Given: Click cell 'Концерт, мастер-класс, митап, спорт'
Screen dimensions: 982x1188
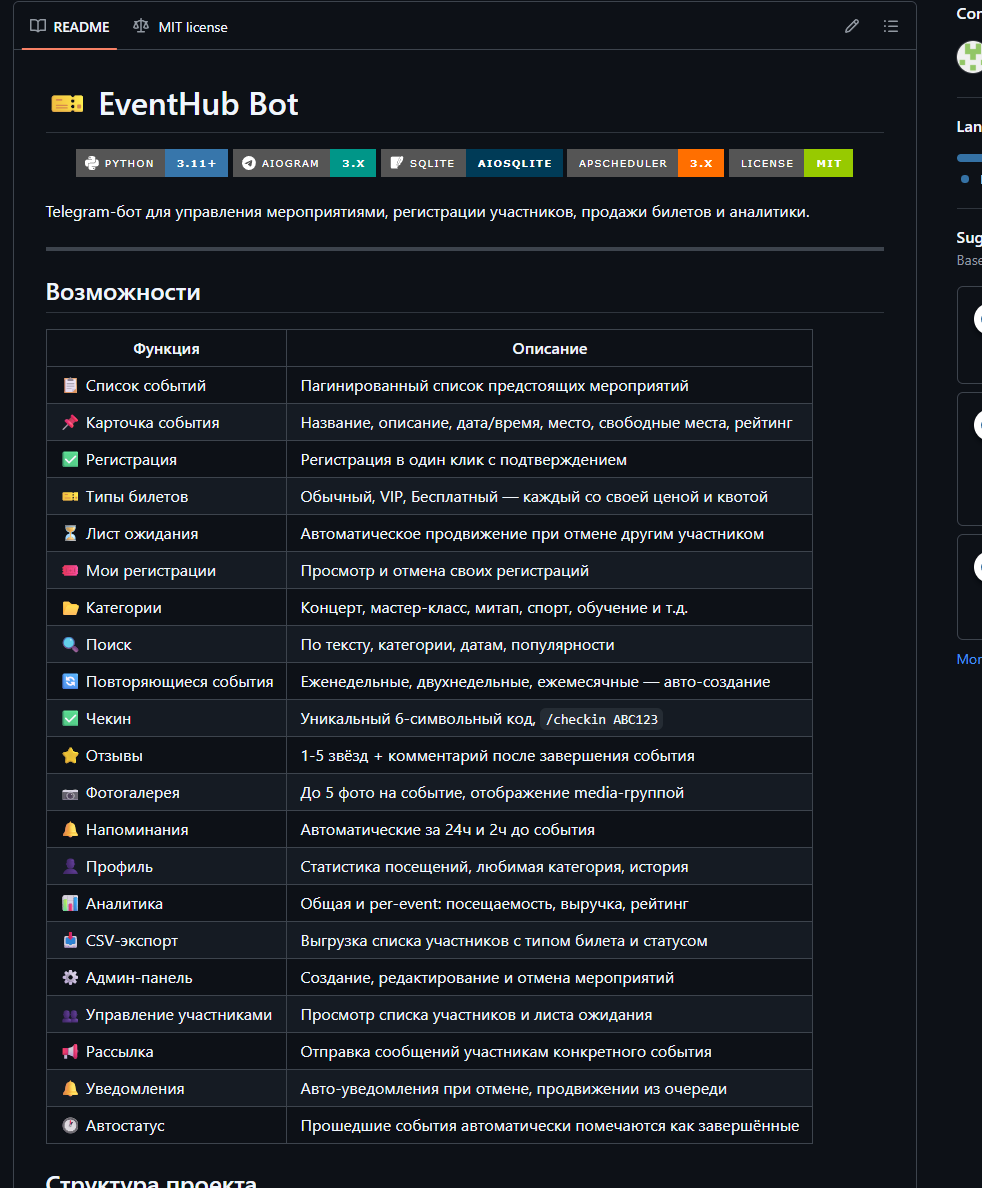Looking at the screenshot, I should tap(549, 608).
